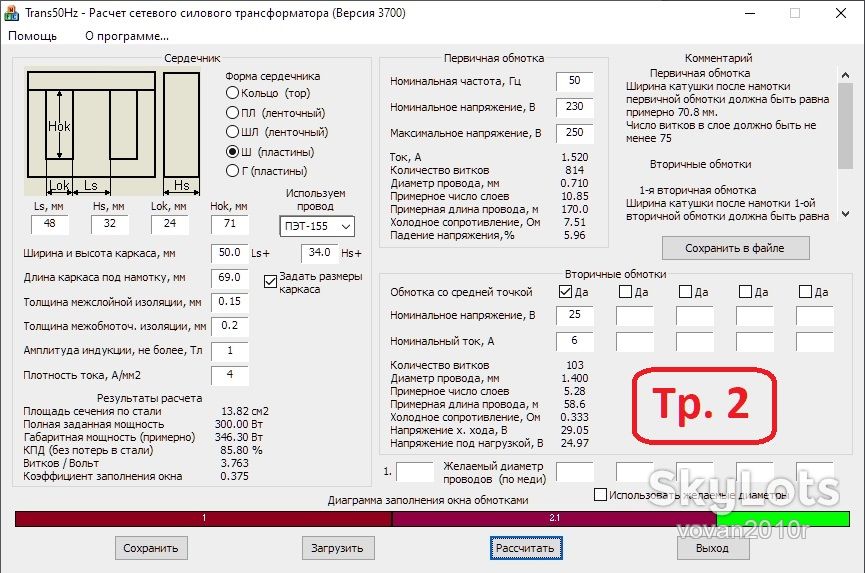Open the Помощь menu
Image resolution: width=865 pixels, height=573 pixels.
coord(33,36)
